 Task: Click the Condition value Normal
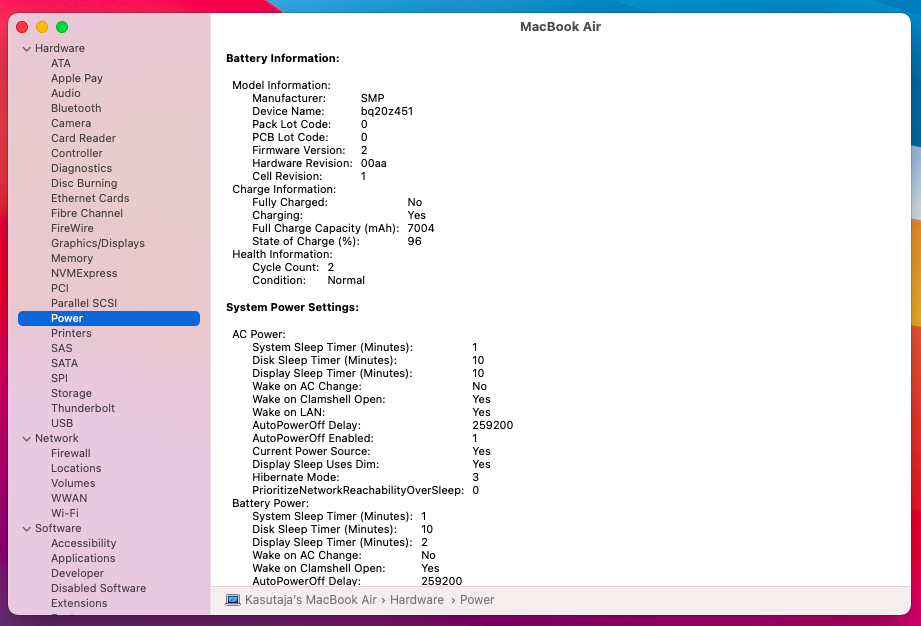[346, 280]
